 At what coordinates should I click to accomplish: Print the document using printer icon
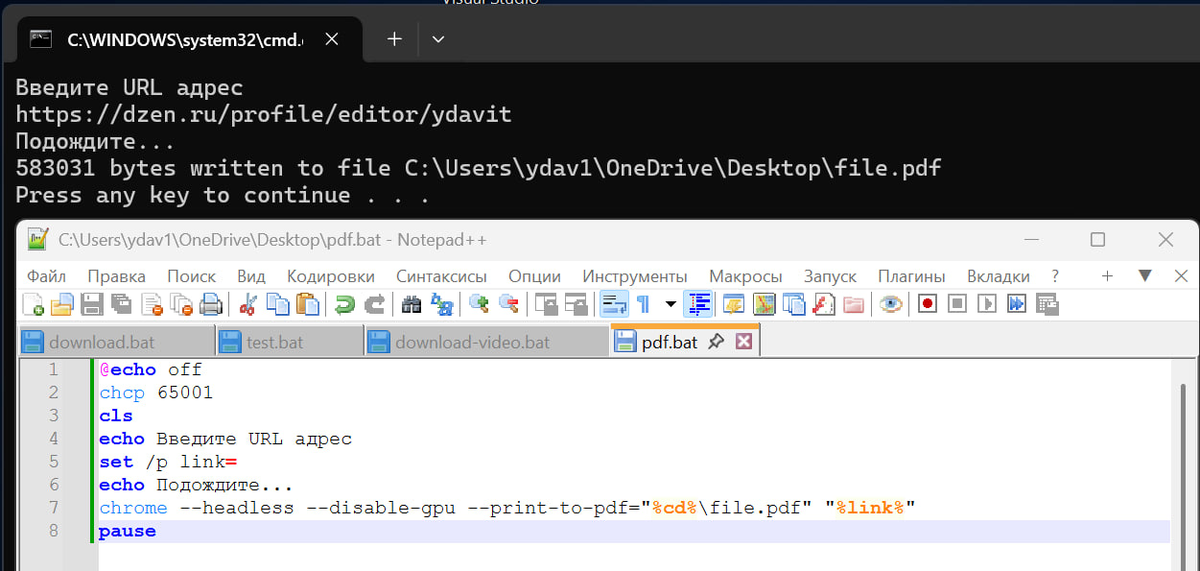coord(211,303)
